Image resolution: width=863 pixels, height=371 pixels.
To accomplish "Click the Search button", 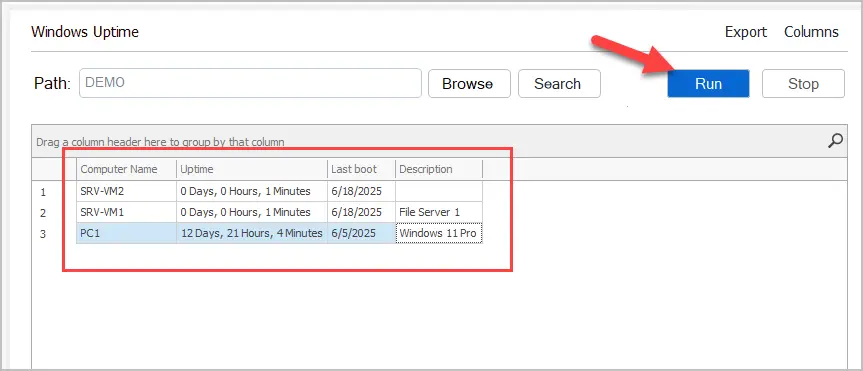I will (559, 84).
